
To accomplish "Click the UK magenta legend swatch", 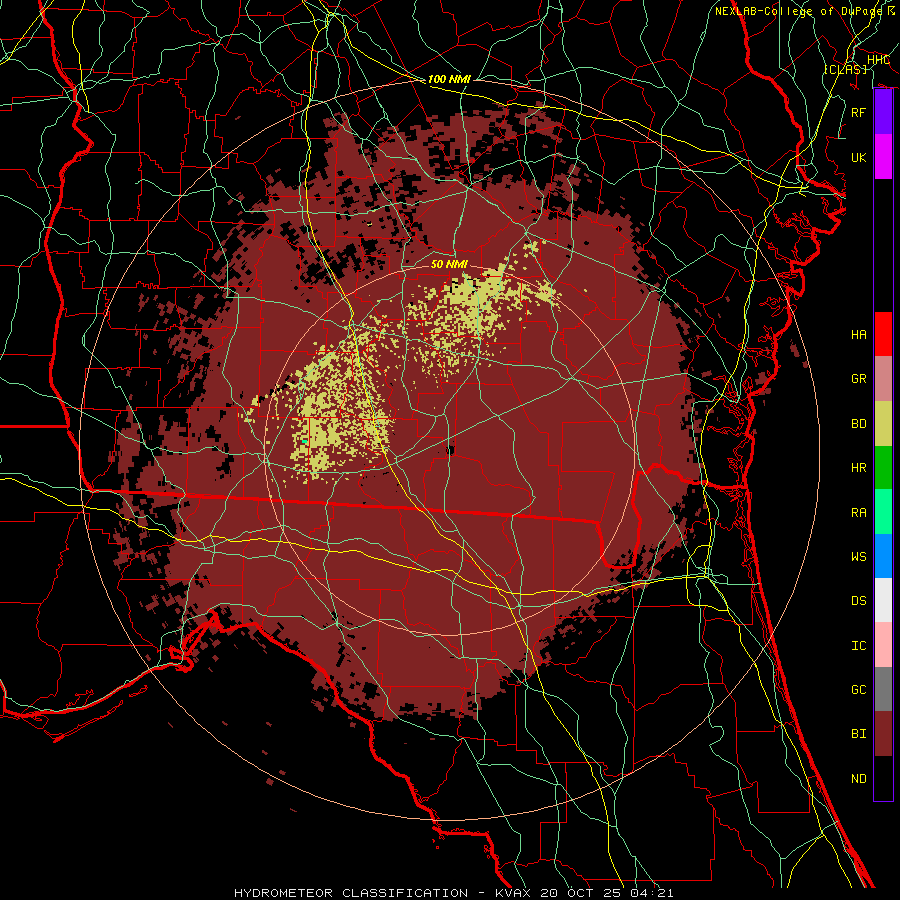I will (883, 157).
